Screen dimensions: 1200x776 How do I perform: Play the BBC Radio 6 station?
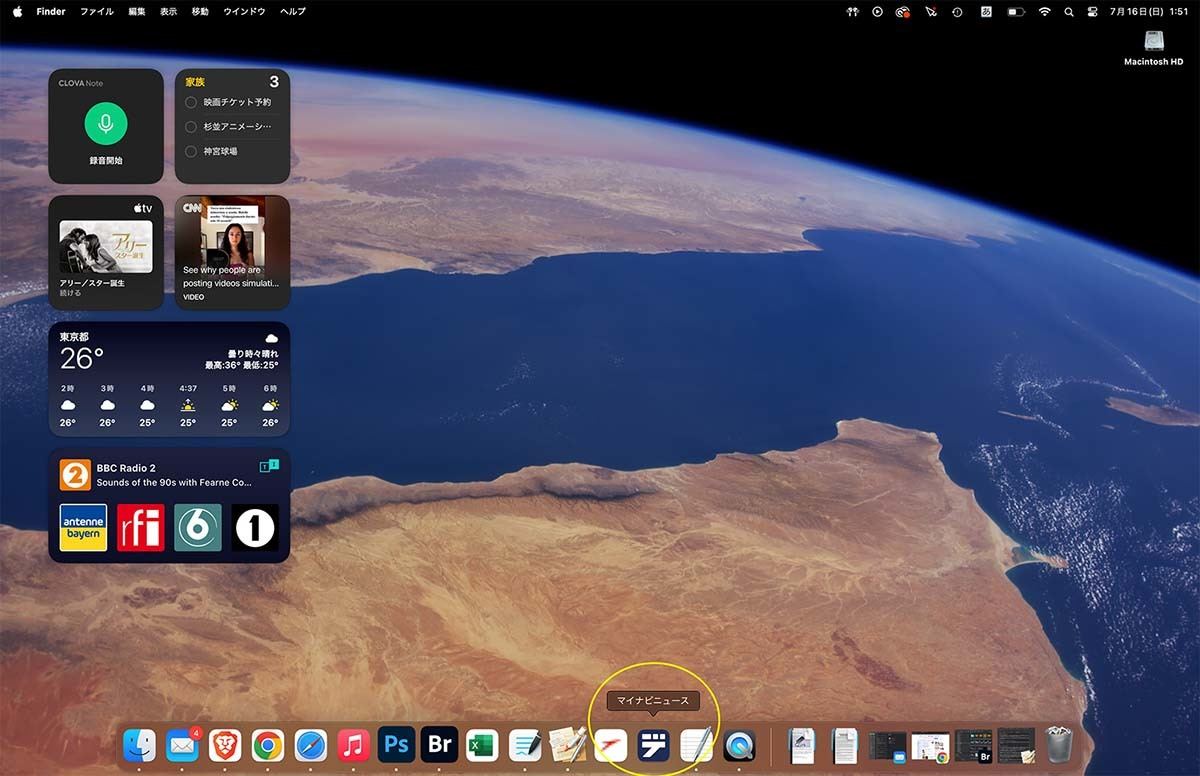(x=198, y=527)
